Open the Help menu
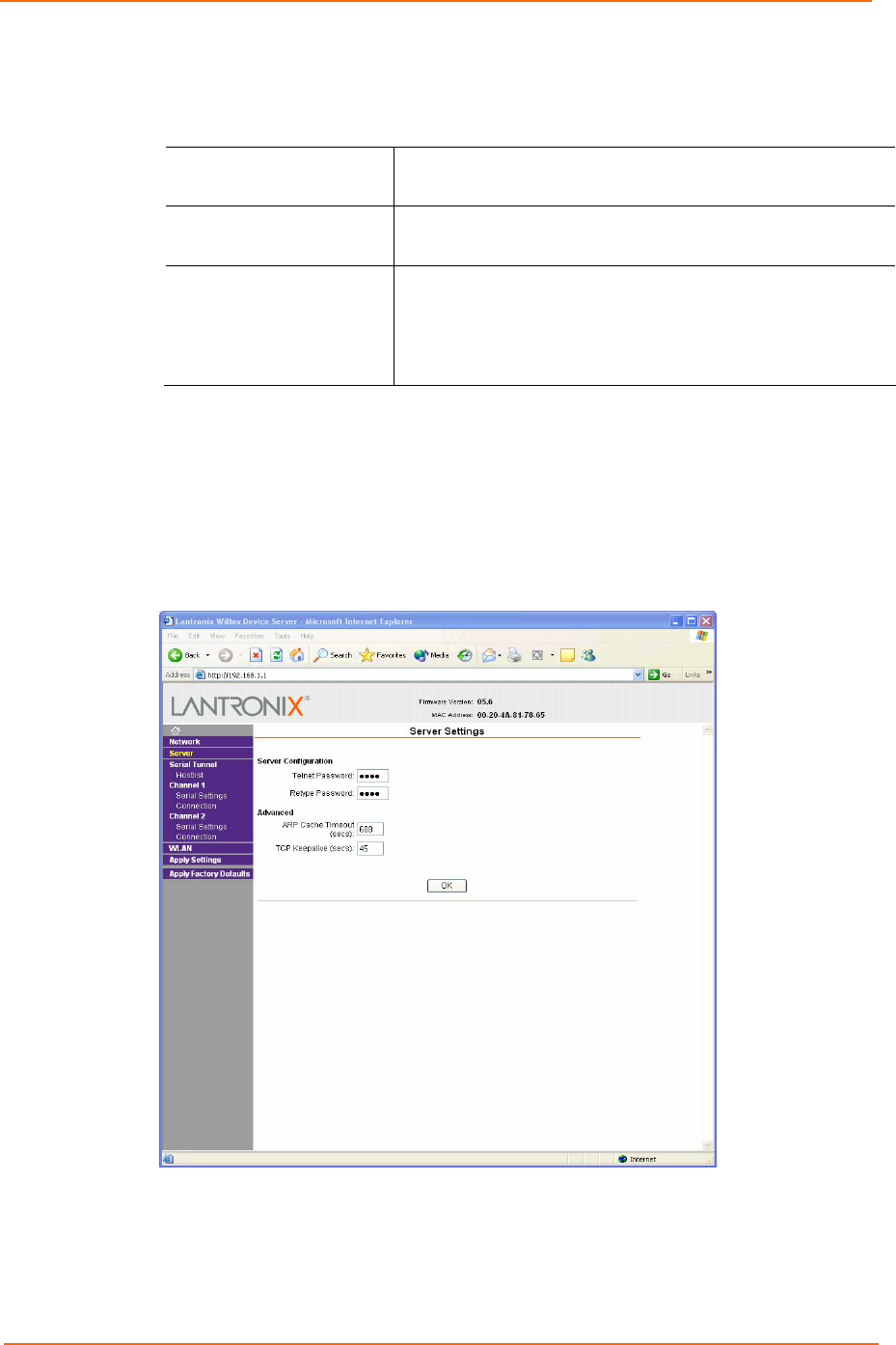Image resolution: width=896 pixels, height=1345 pixels. tap(307, 636)
